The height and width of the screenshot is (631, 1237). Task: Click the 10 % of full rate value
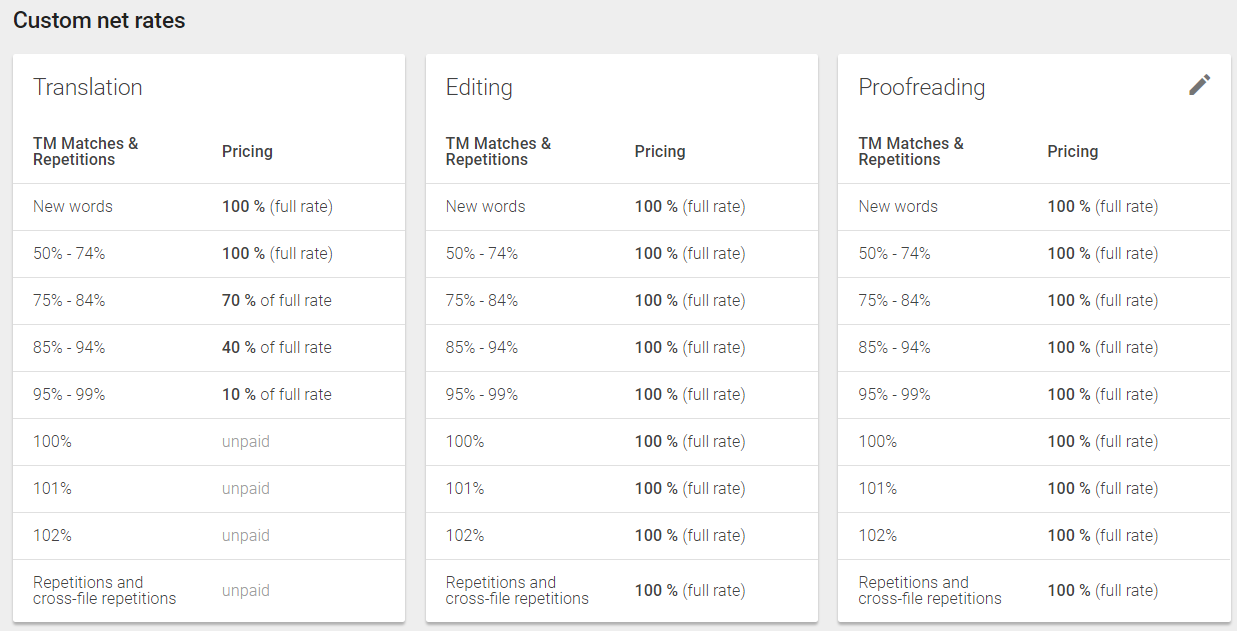click(276, 394)
